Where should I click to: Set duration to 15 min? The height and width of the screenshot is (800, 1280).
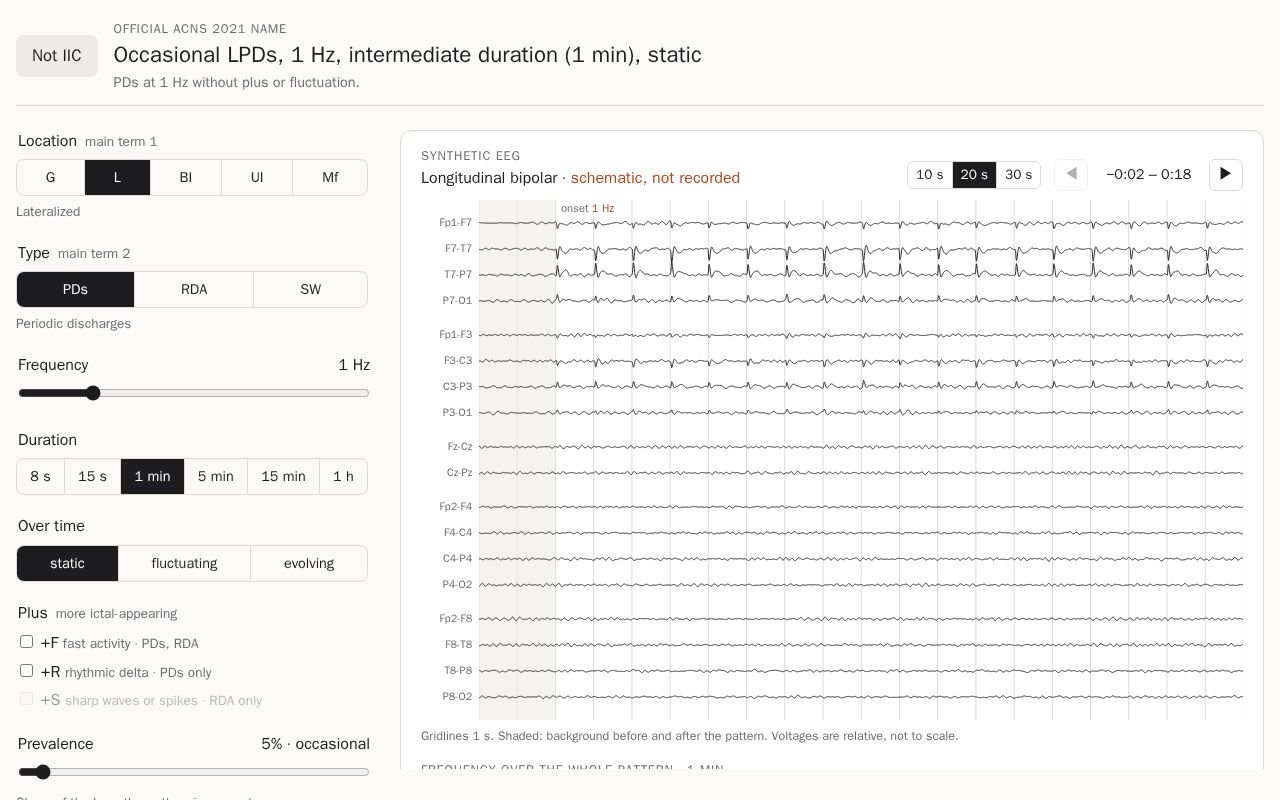click(284, 476)
